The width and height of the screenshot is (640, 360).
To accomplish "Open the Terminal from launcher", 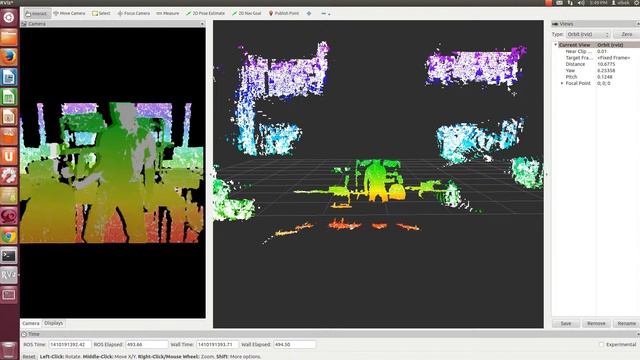I will click(9, 256).
